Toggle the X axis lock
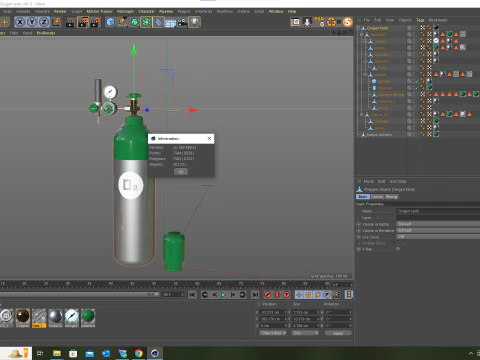The height and width of the screenshot is (360, 480). (20, 22)
